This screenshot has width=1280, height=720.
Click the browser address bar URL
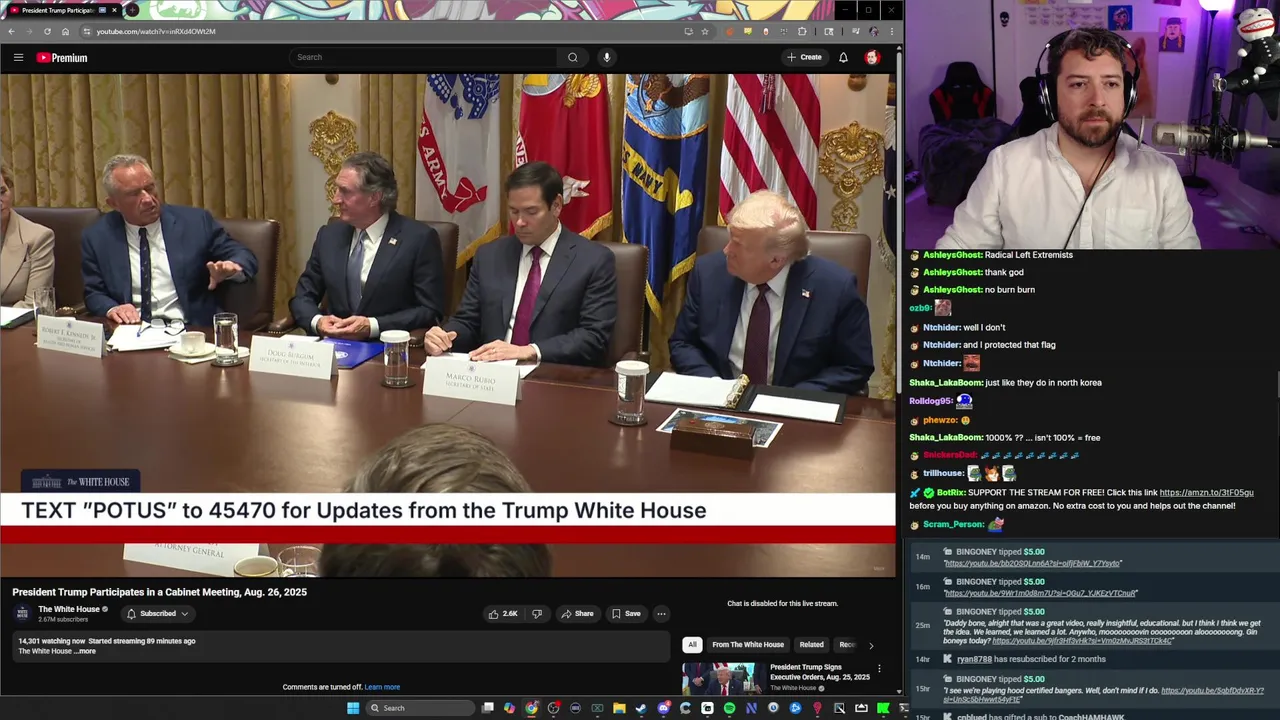156,31
